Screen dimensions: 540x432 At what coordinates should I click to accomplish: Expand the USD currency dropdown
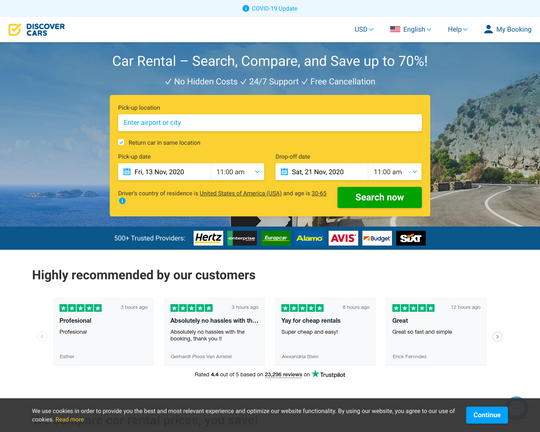(364, 30)
